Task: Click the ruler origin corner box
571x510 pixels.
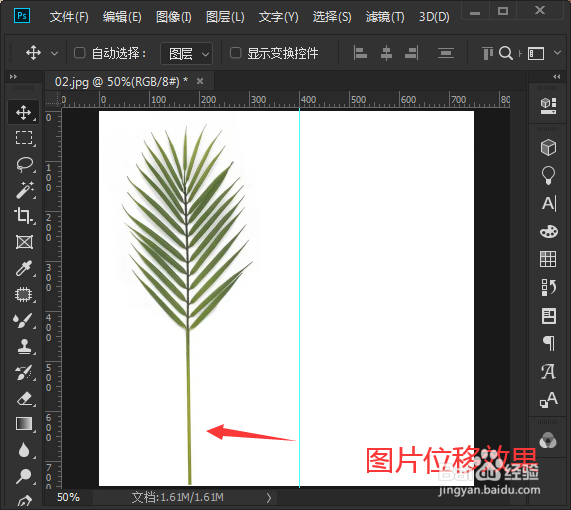Action: pos(54,99)
